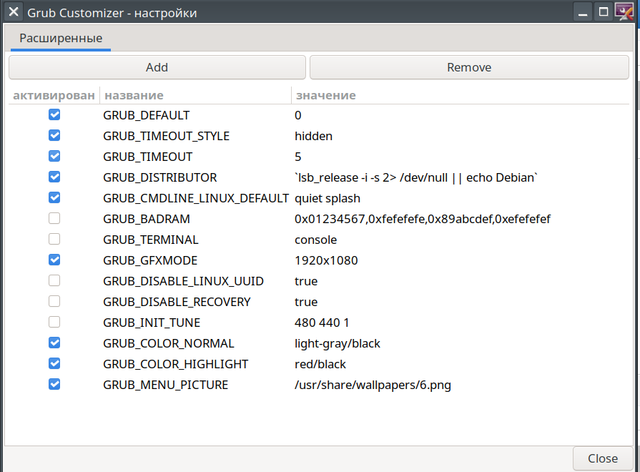Select the GRUB_DISTRIBUTOR name cell
This screenshot has width=640, height=472.
pyautogui.click(x=160, y=178)
